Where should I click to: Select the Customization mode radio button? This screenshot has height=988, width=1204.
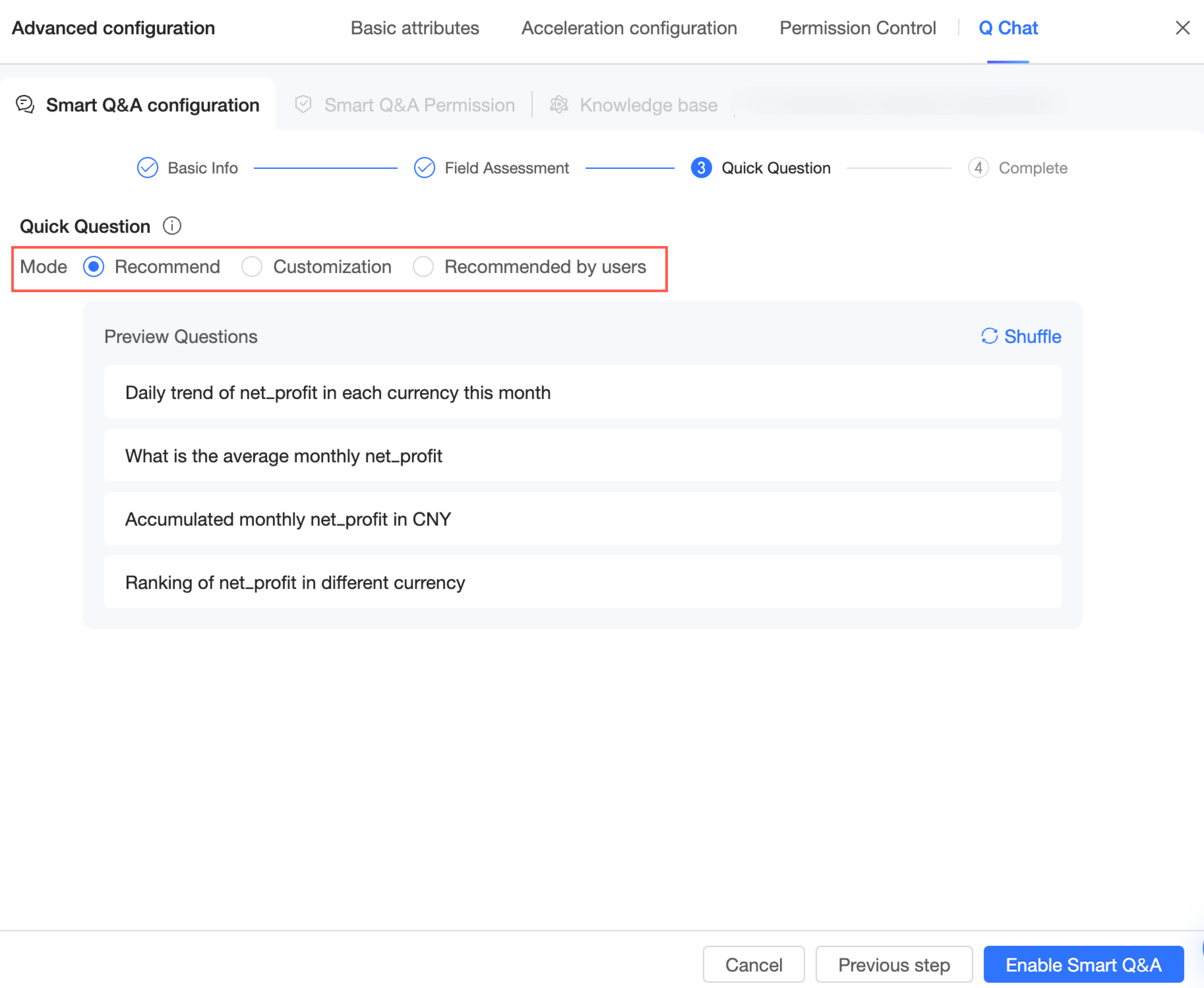pos(252,266)
